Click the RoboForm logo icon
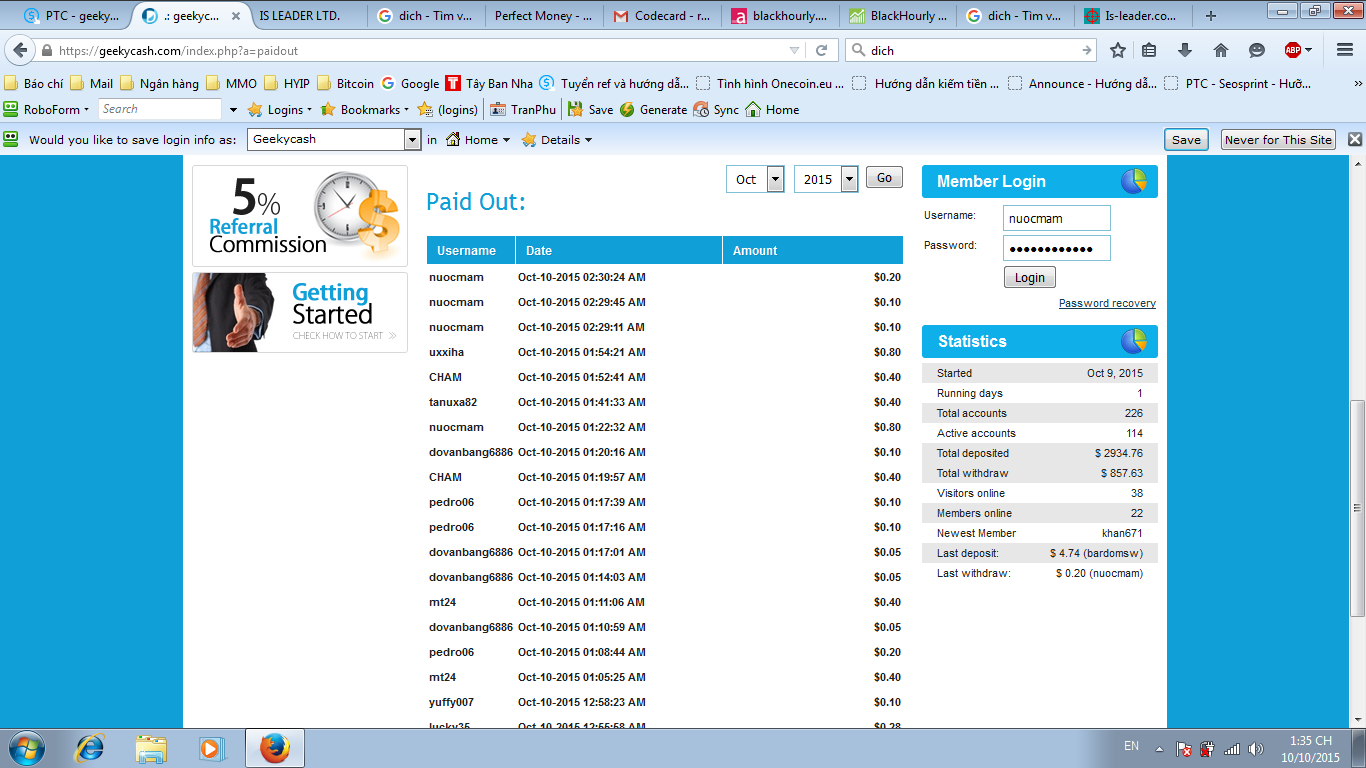The image size is (1366, 768). 11,109
